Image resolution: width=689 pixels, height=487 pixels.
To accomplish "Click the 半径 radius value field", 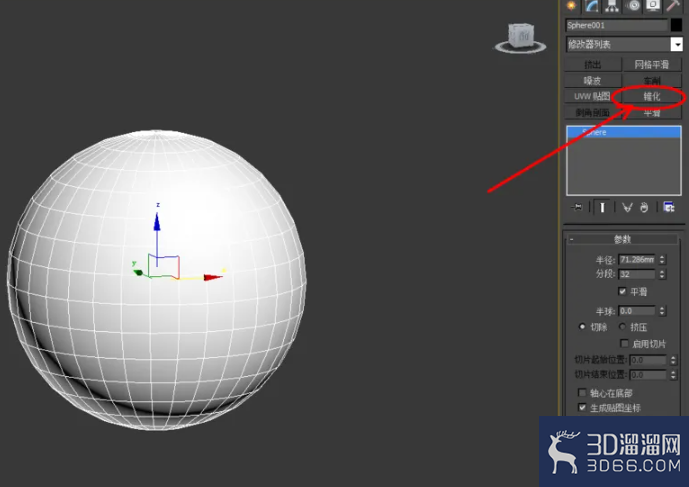I will [x=637, y=260].
